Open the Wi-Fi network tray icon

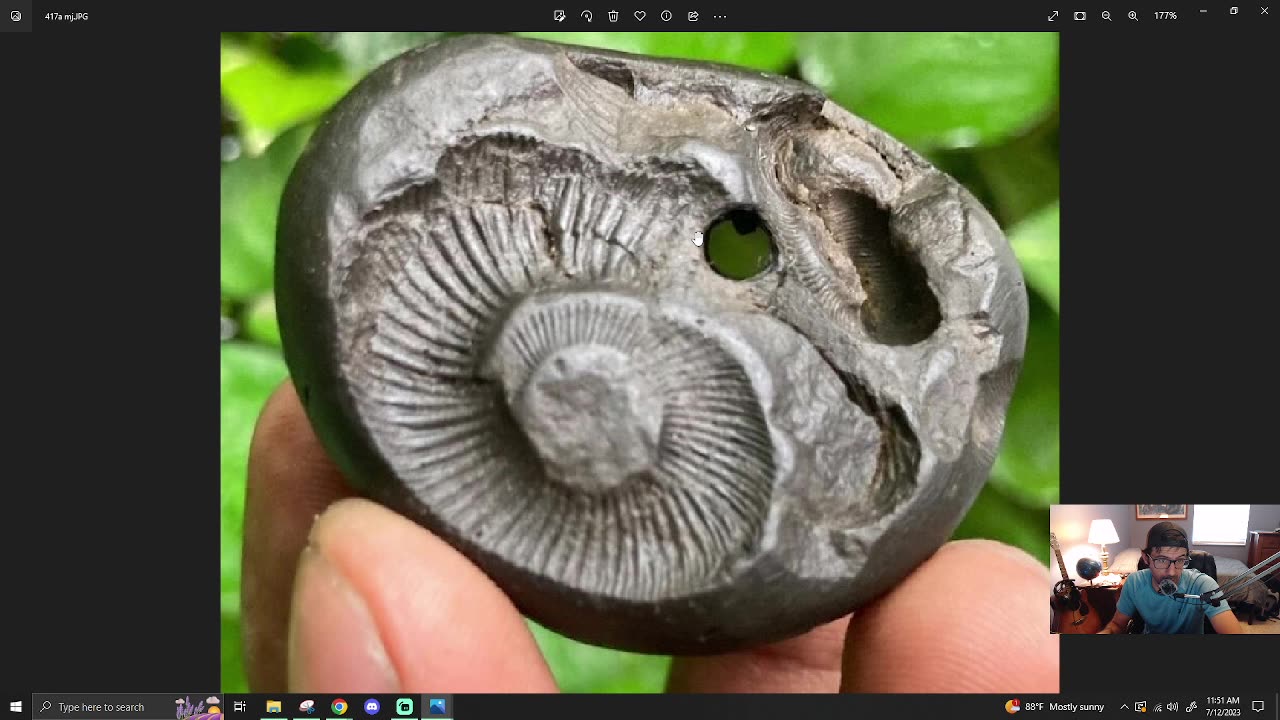1157,707
